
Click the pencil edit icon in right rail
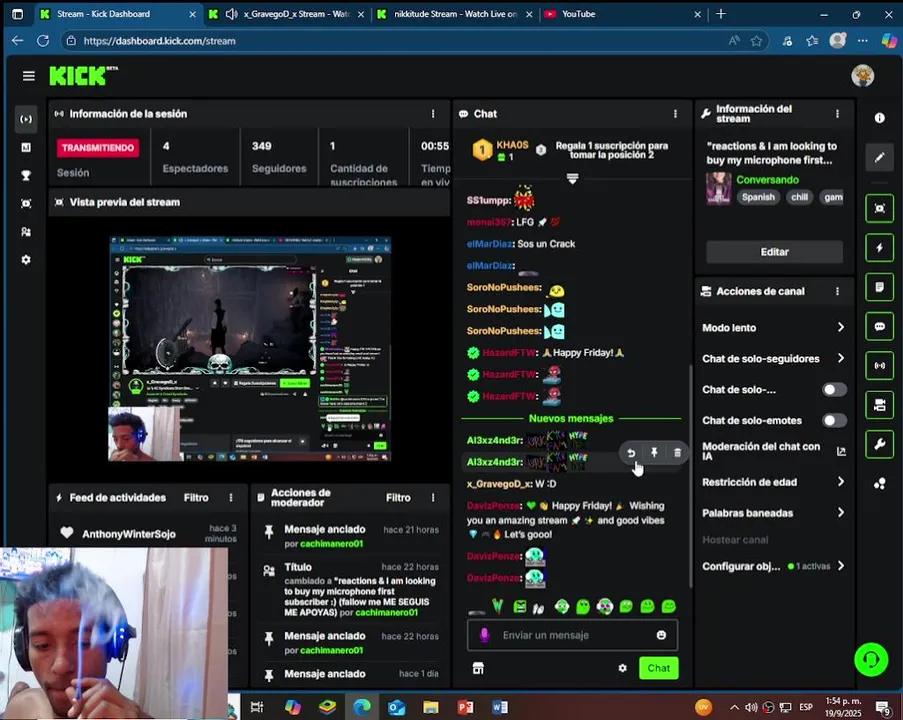point(879,157)
